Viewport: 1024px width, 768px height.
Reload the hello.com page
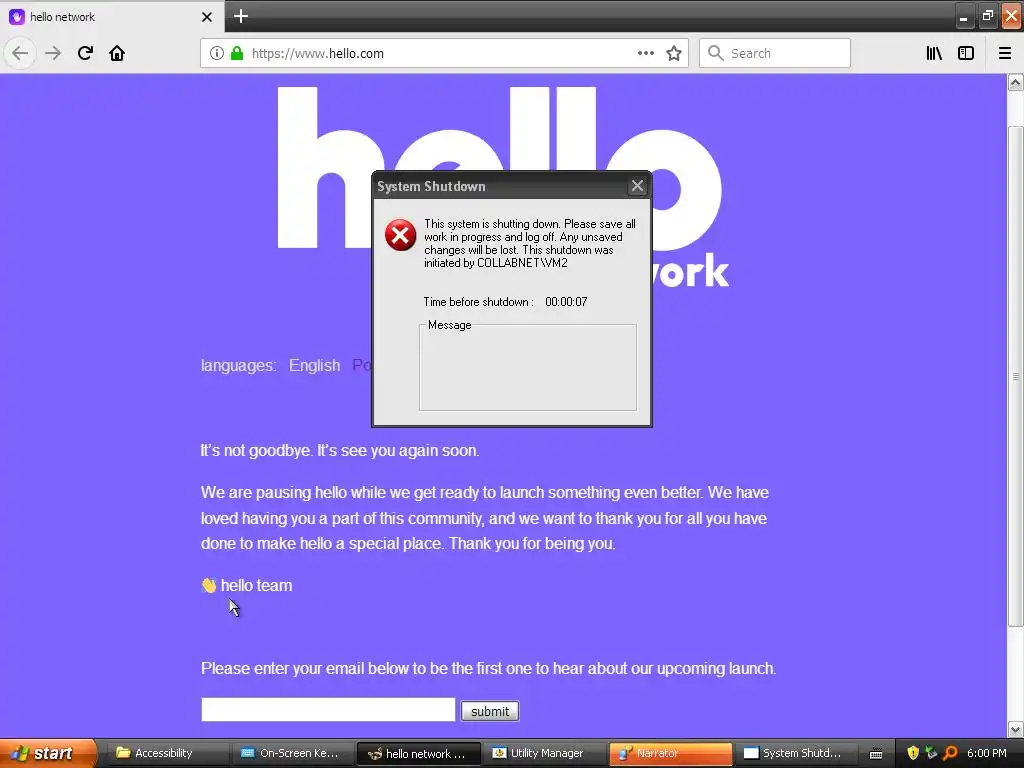point(85,53)
